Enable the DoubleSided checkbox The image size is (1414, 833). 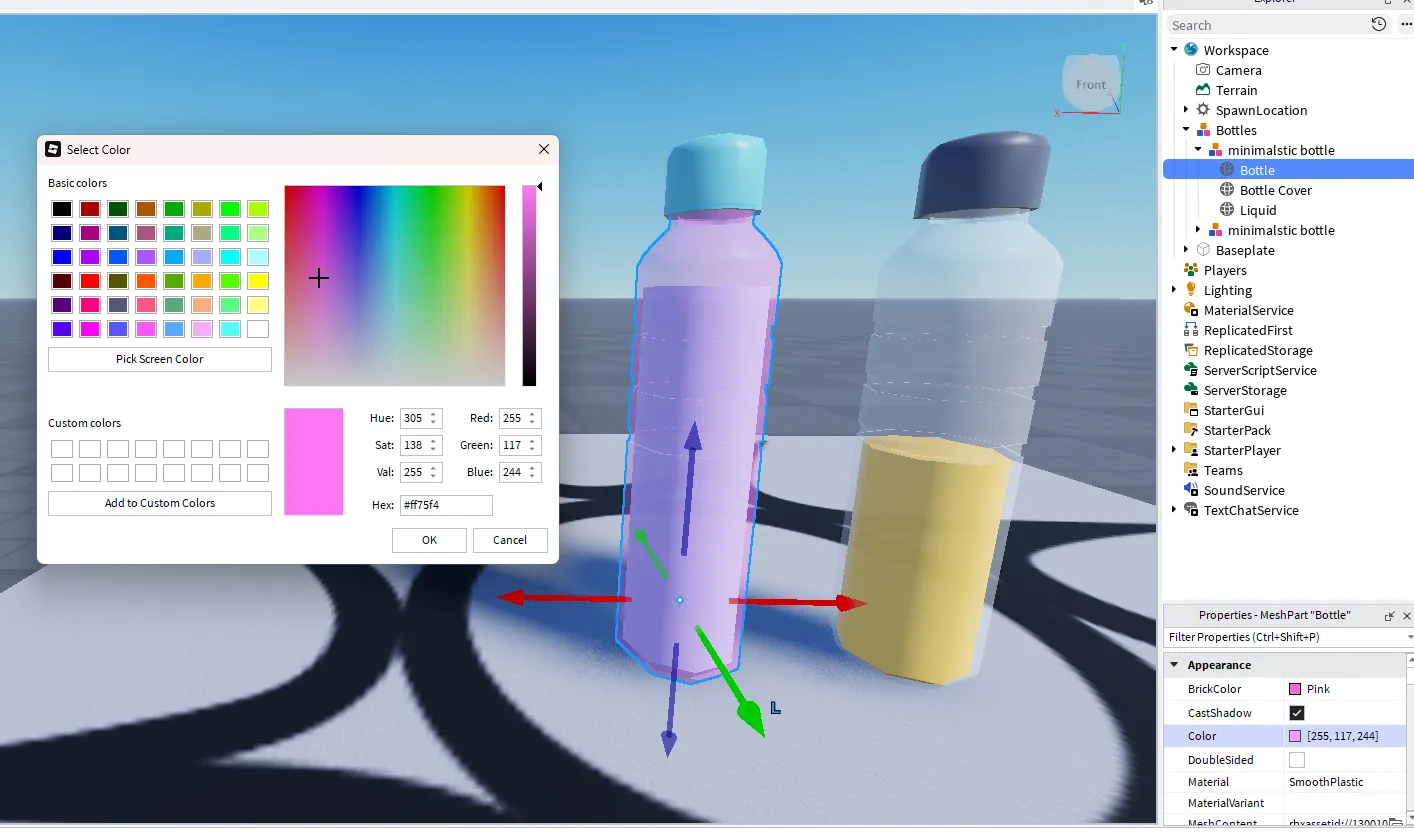(1297, 760)
